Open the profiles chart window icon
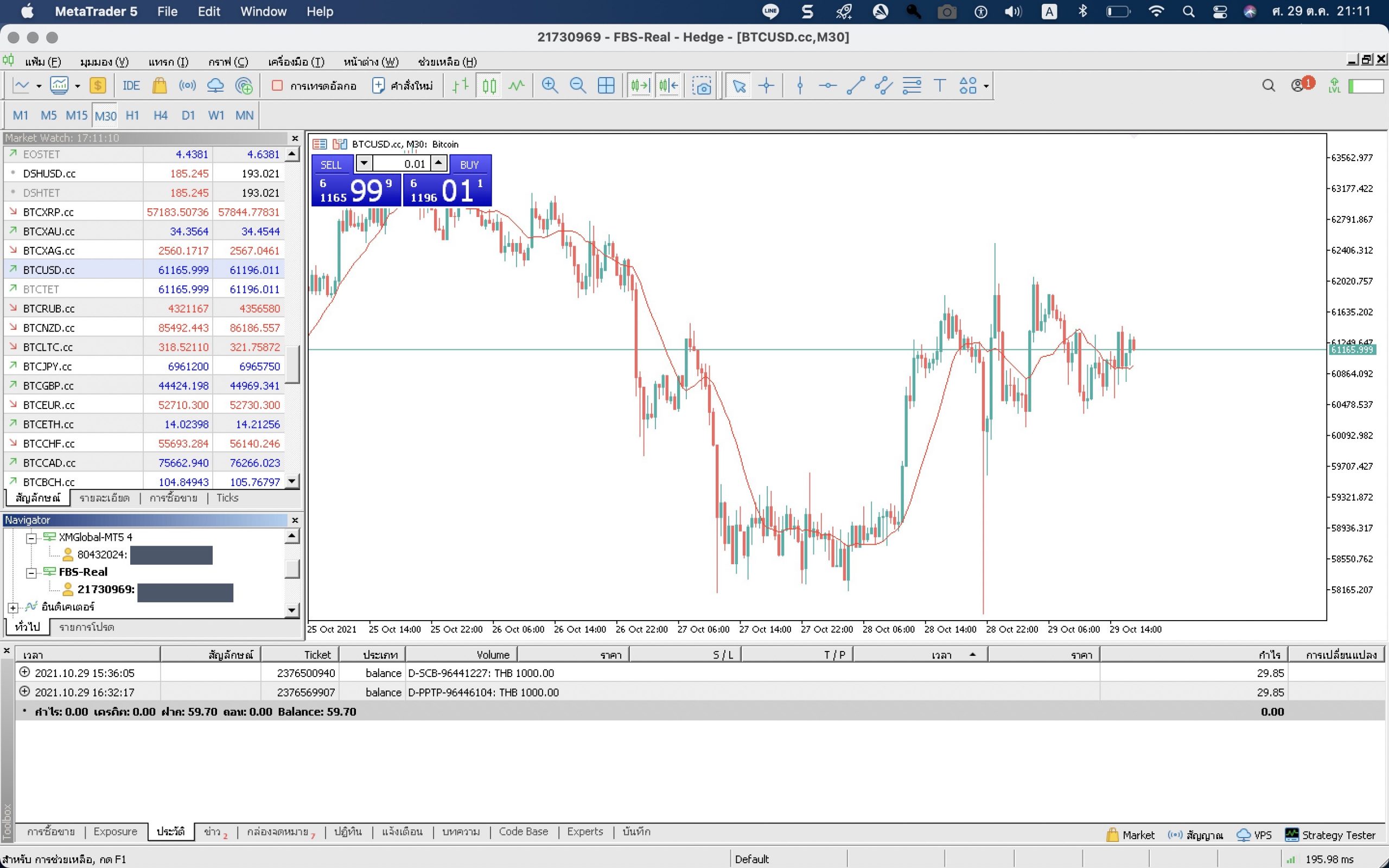Viewport: 1389px width, 868px height. point(59,86)
